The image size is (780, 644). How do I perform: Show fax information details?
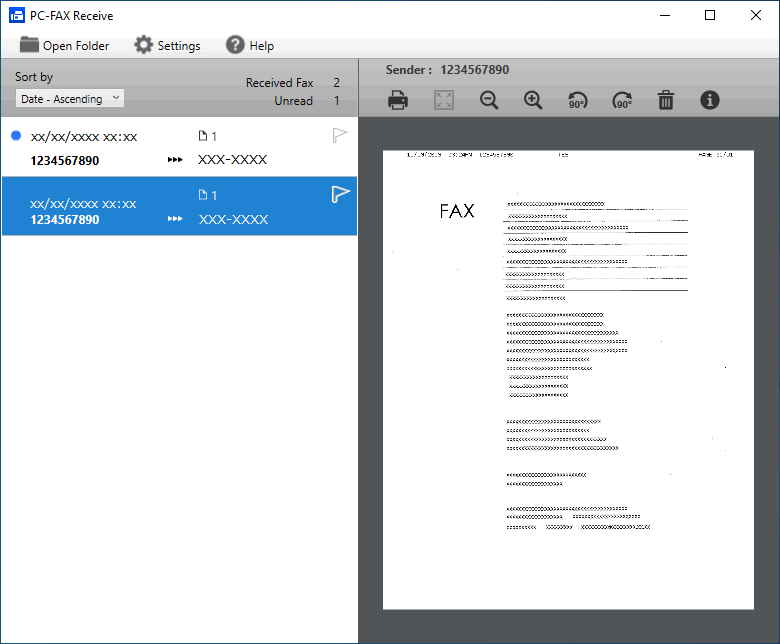pyautogui.click(x=710, y=100)
